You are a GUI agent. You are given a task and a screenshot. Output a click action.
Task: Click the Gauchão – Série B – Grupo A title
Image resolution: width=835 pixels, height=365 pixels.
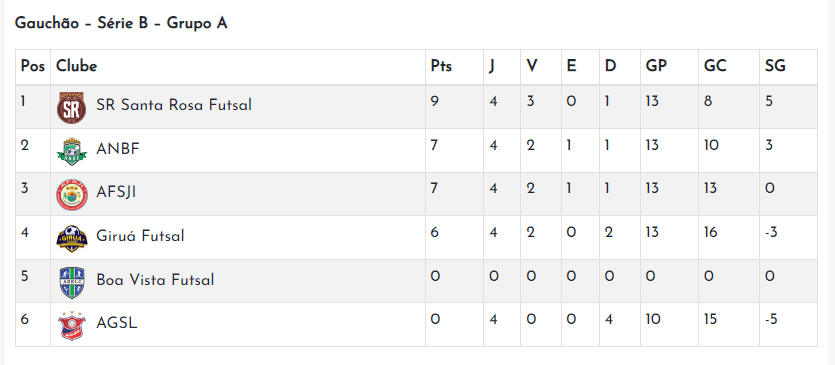click(121, 23)
